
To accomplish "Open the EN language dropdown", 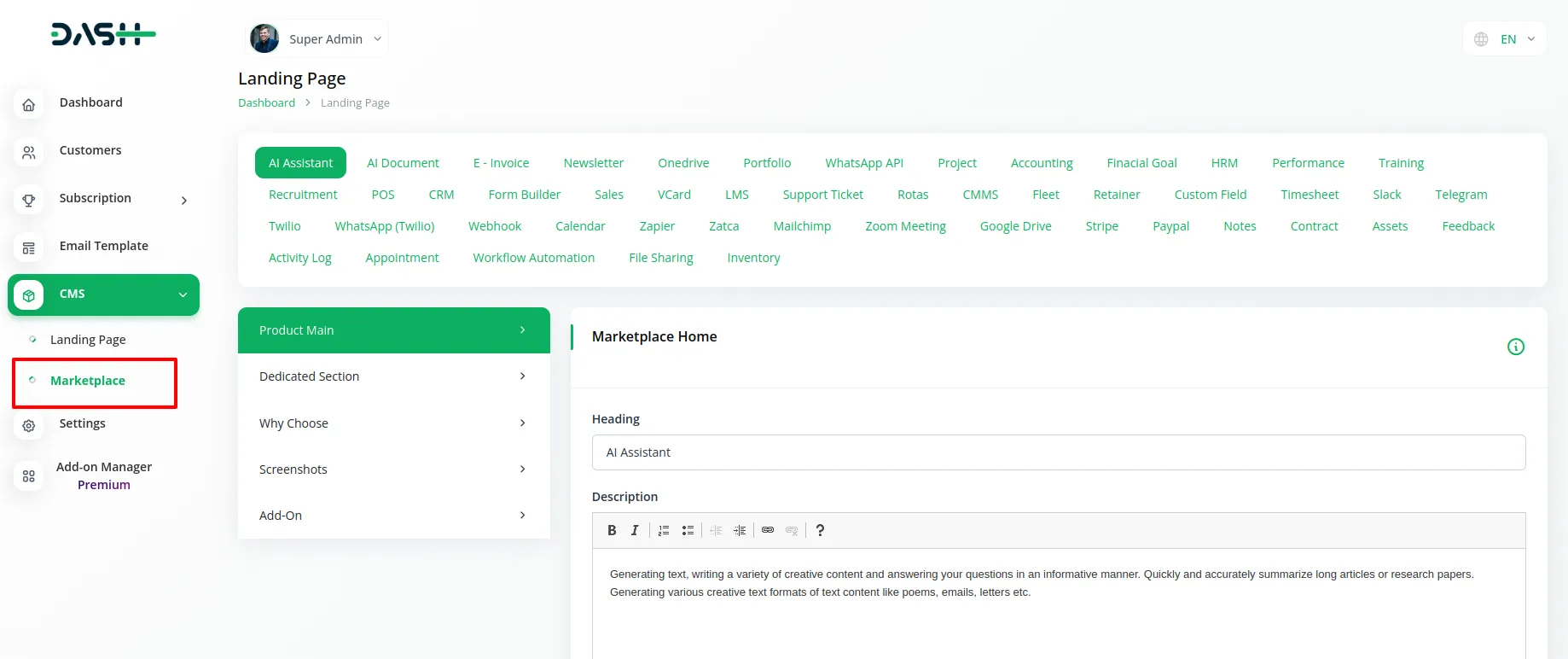I will [1506, 39].
